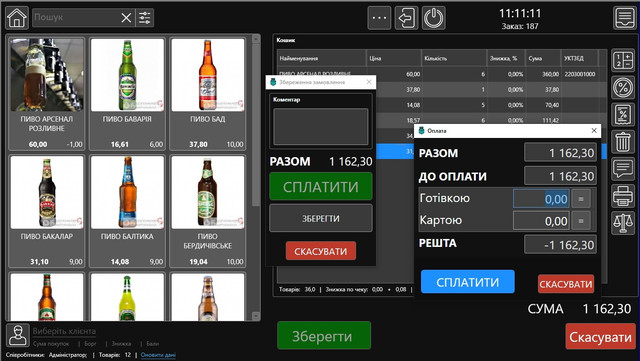Select customer avatar icon

(18, 335)
